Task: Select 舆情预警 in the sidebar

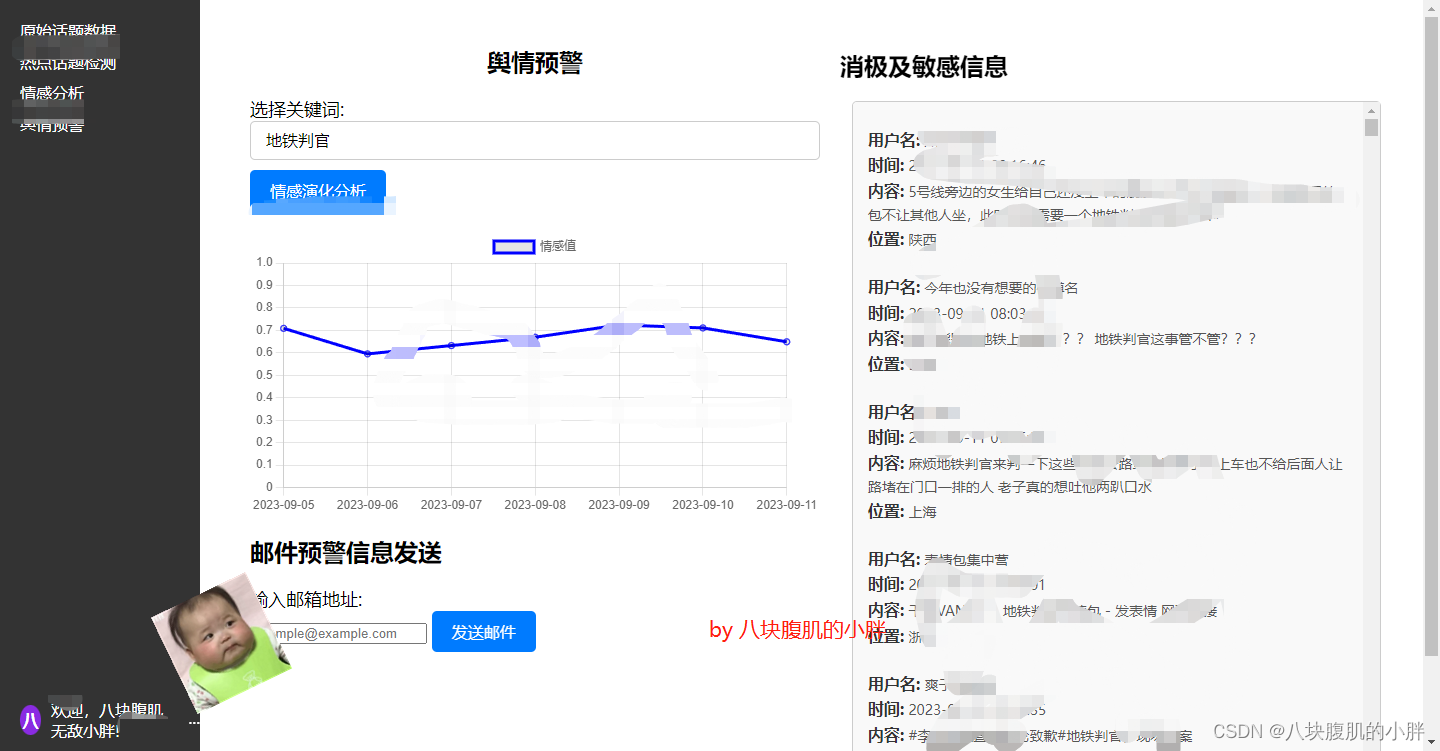Action: click(x=52, y=125)
